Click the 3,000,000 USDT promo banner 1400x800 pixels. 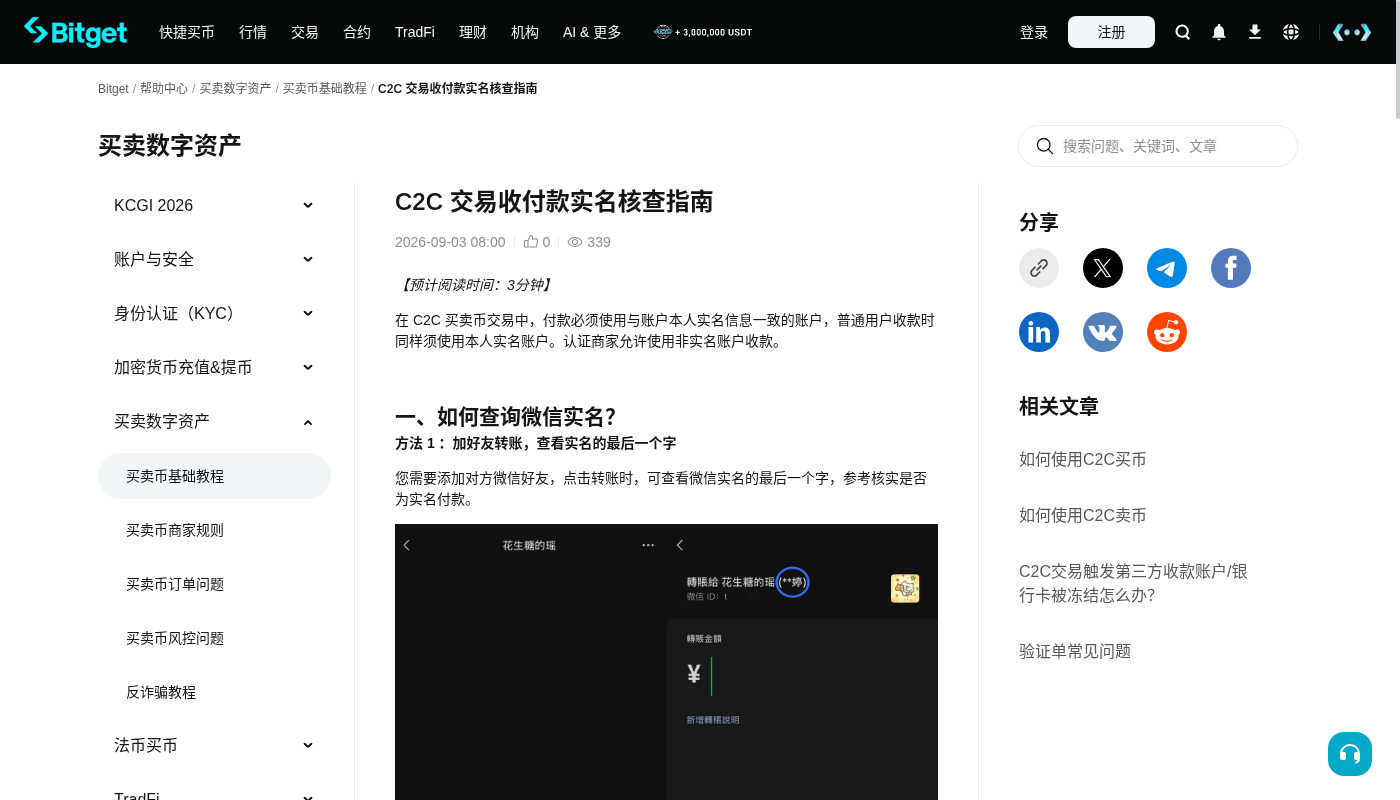tap(703, 32)
